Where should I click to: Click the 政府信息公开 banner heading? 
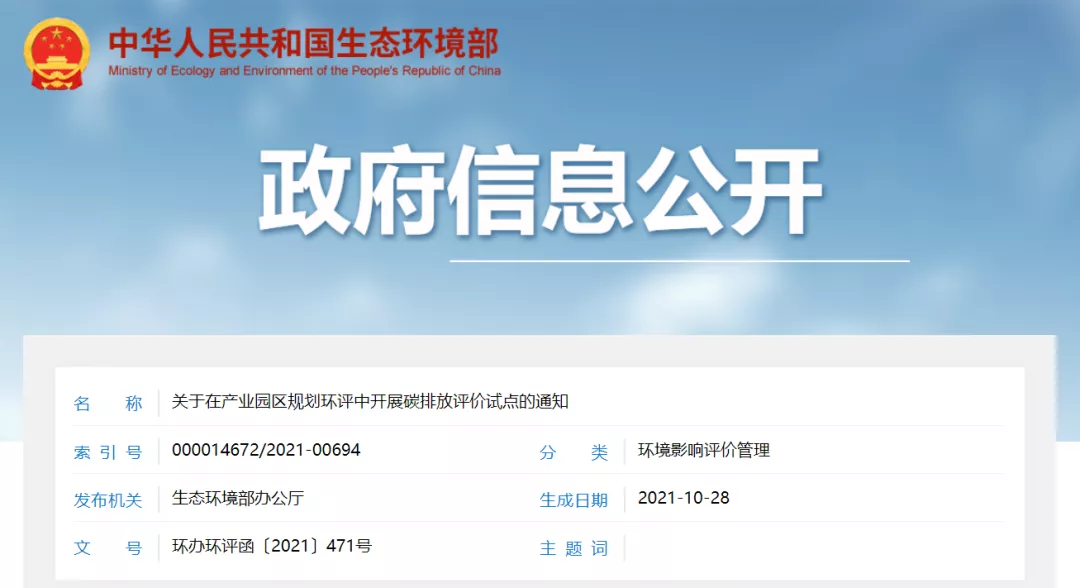click(x=541, y=191)
